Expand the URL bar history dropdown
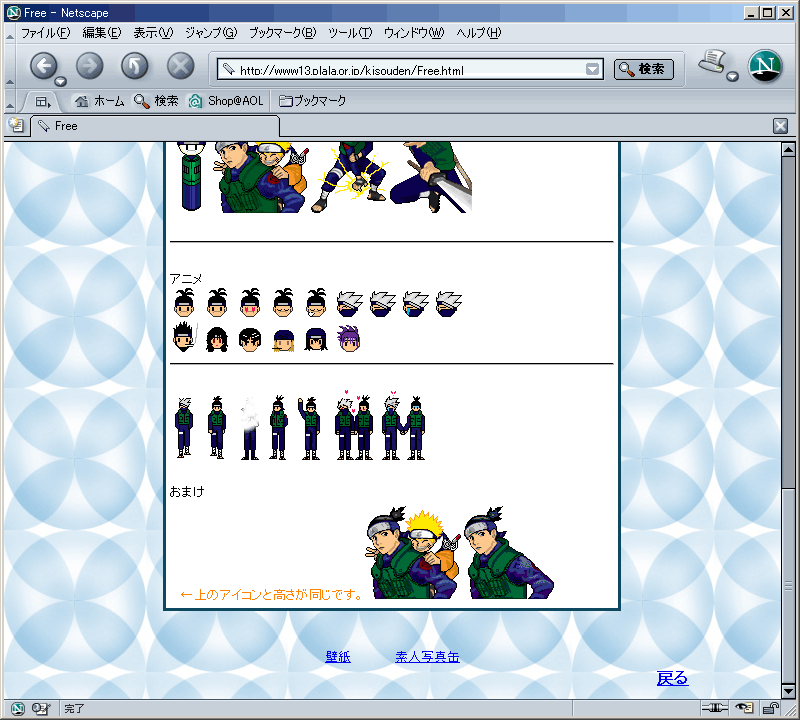The width and height of the screenshot is (800, 720). point(592,69)
